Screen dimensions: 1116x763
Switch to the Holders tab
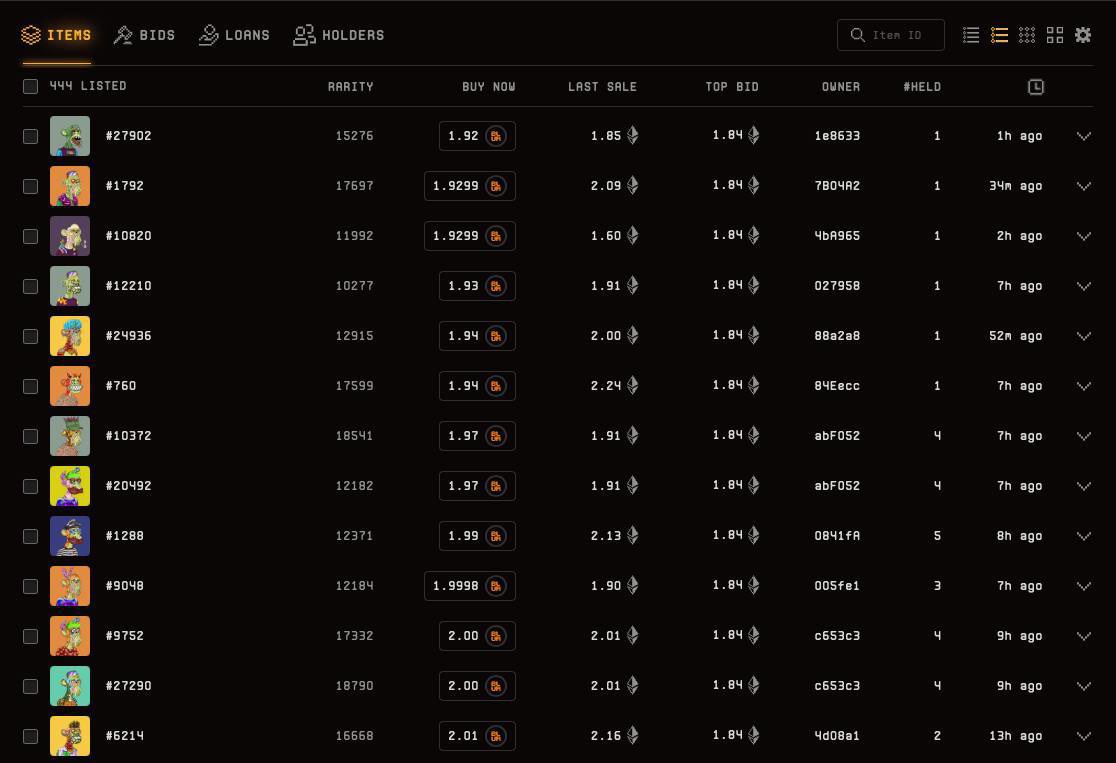tap(339, 35)
